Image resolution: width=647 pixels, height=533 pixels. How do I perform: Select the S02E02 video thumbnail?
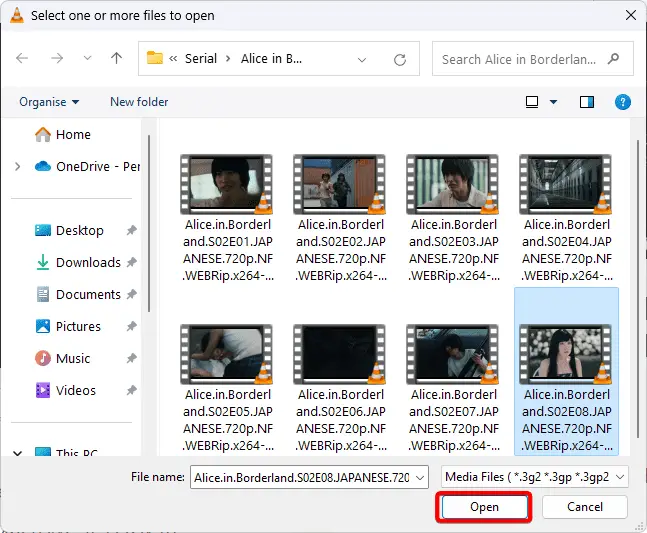click(x=340, y=184)
